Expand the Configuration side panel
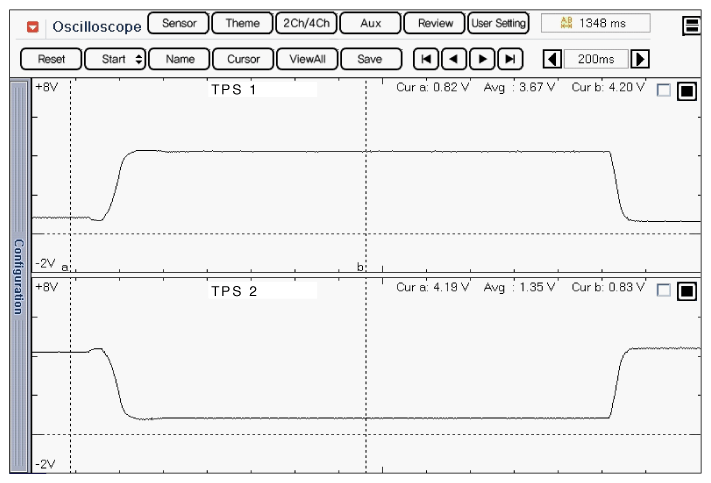711x483 pixels. tap(18, 276)
